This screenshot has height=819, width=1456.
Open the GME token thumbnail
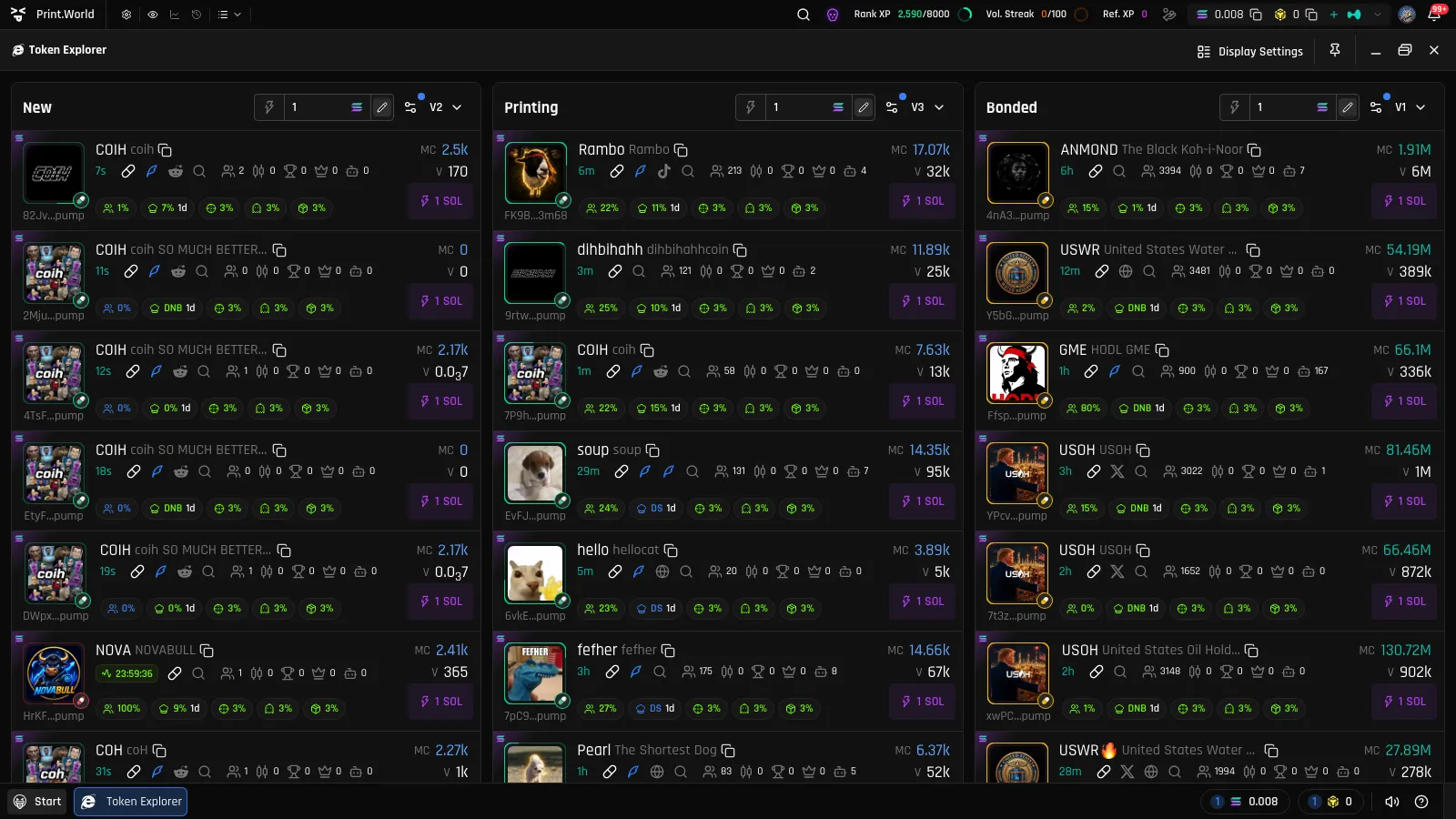click(1017, 373)
